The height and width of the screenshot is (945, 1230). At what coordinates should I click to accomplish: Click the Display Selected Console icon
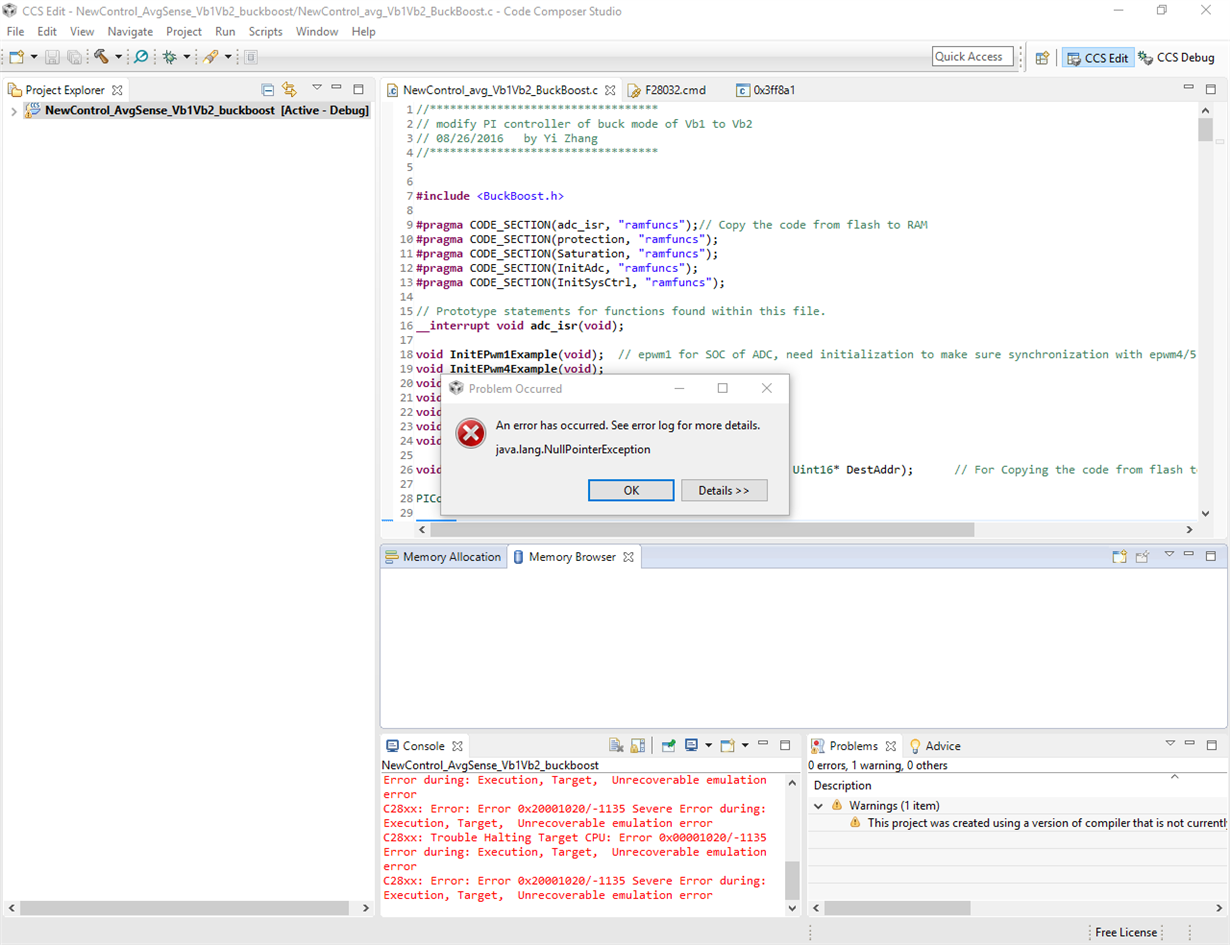coord(691,746)
